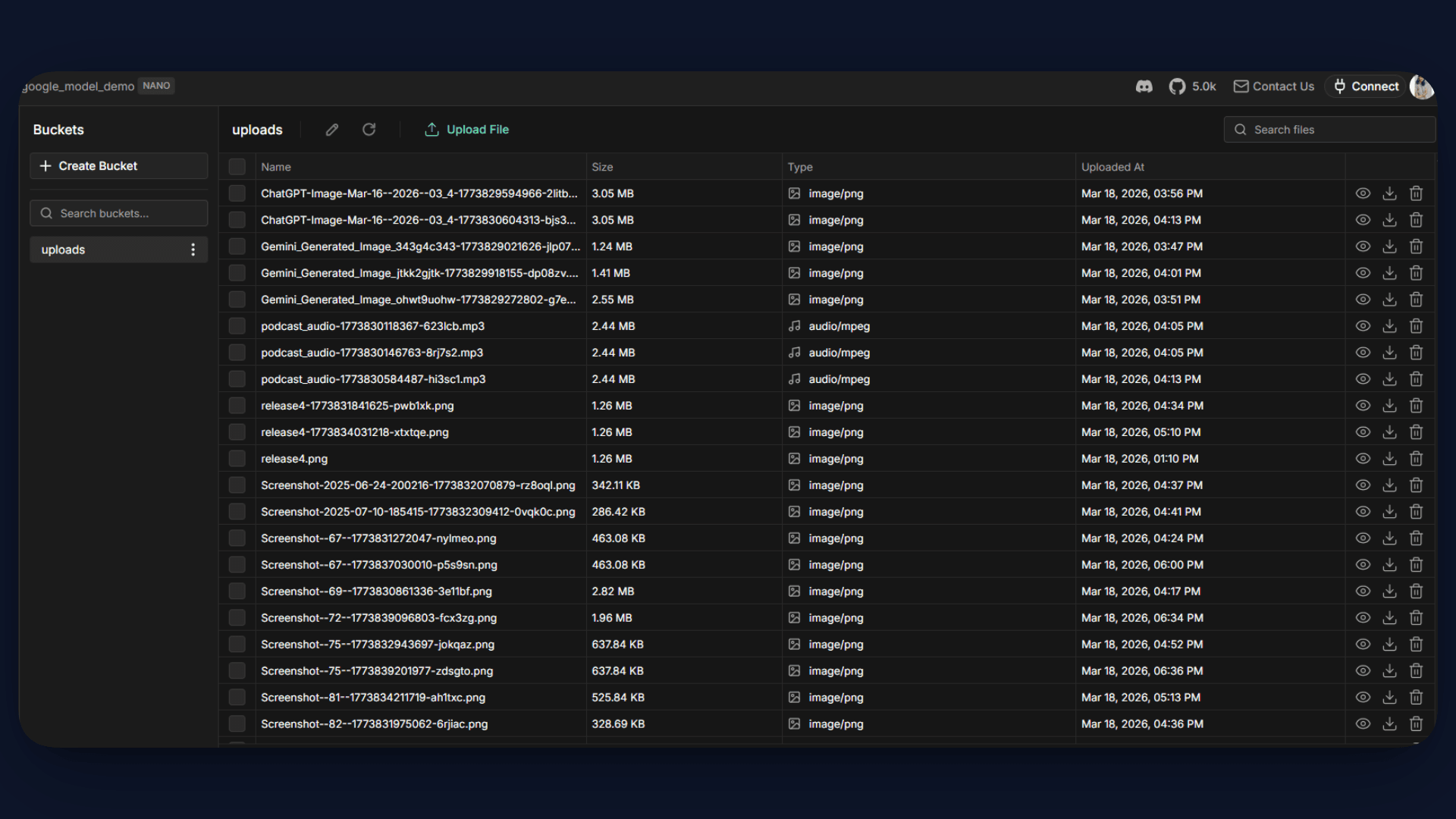The height and width of the screenshot is (819, 1456).
Task: Check the box for release4.png row
Action: pos(237,459)
